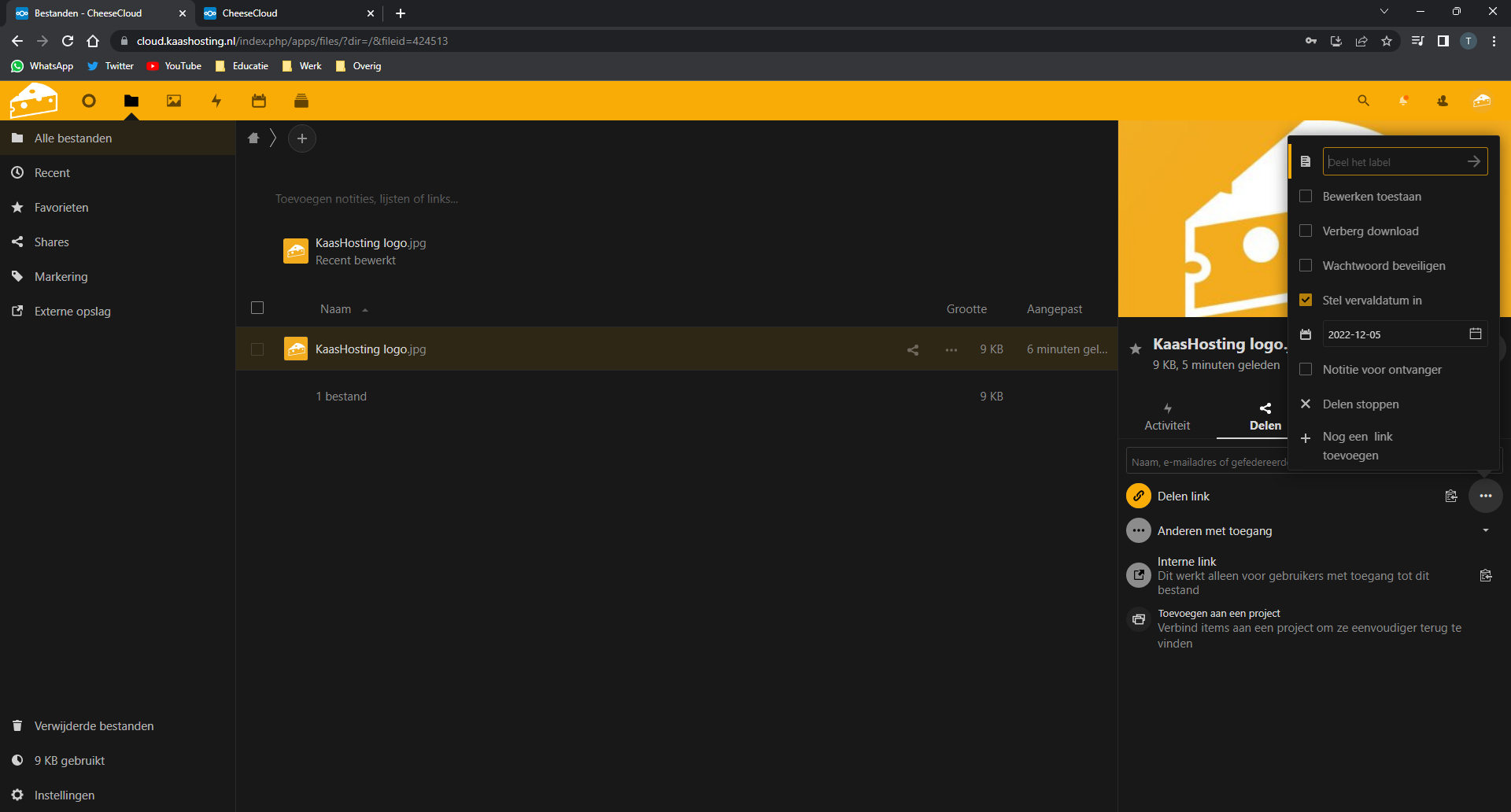Open the calendar picker for expiry date

[1475, 334]
